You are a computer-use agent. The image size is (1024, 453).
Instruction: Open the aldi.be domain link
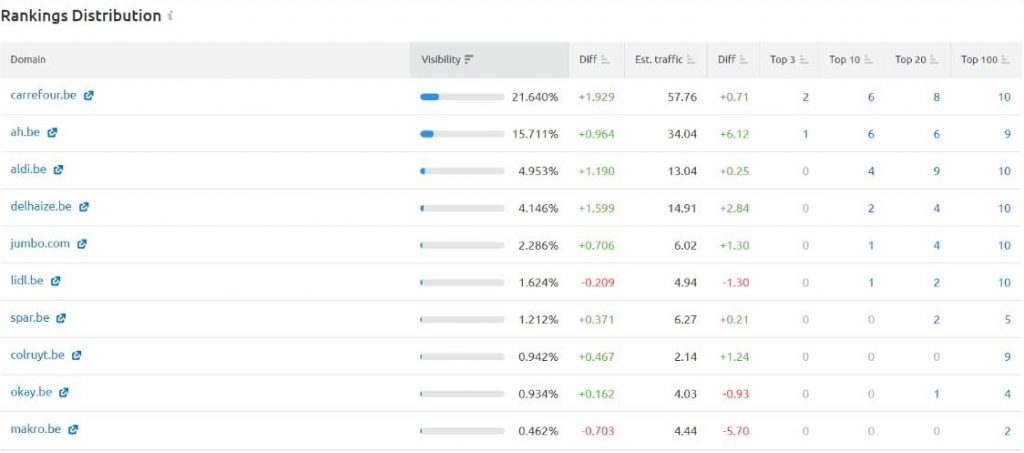point(28,170)
